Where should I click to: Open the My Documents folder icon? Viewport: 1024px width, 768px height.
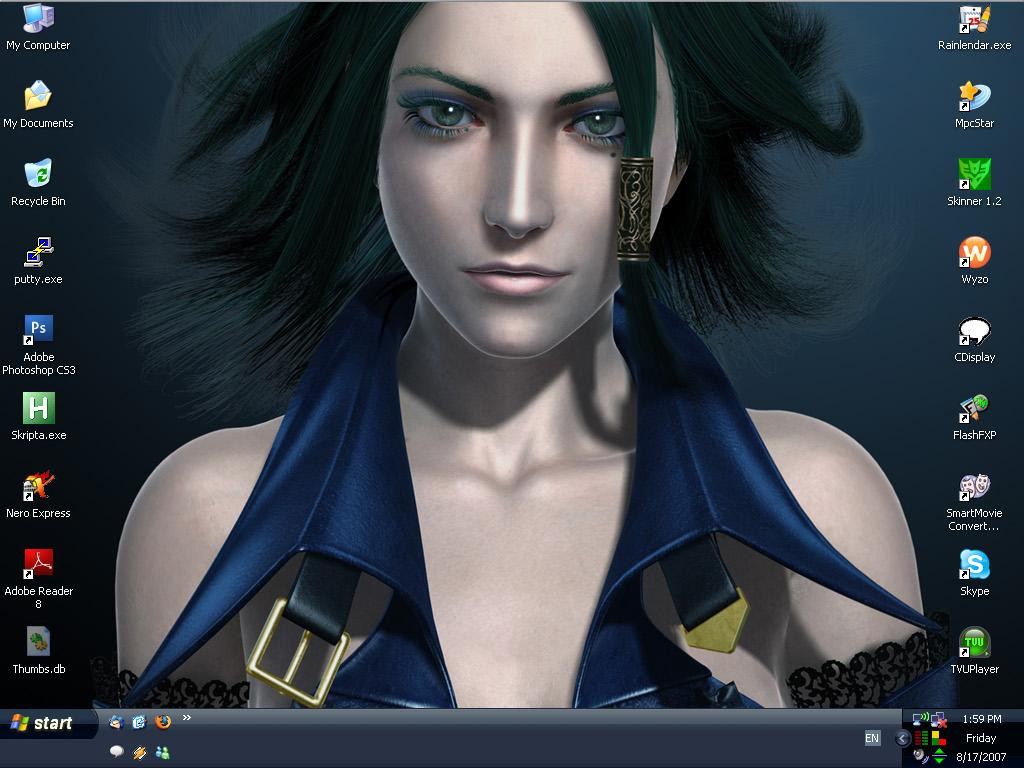click(x=38, y=104)
